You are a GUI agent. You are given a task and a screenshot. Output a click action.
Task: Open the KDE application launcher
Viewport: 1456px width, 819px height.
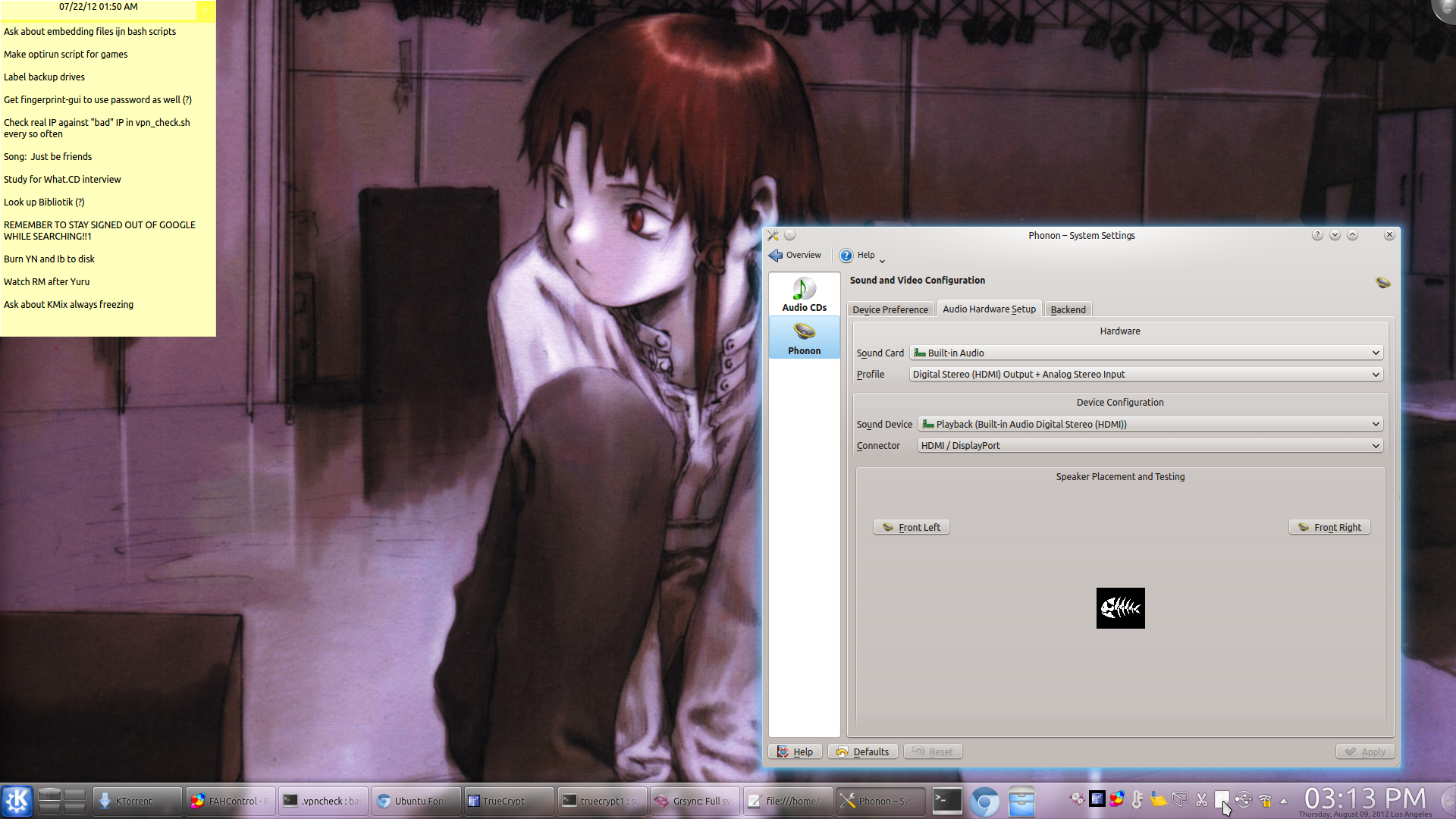point(17,801)
